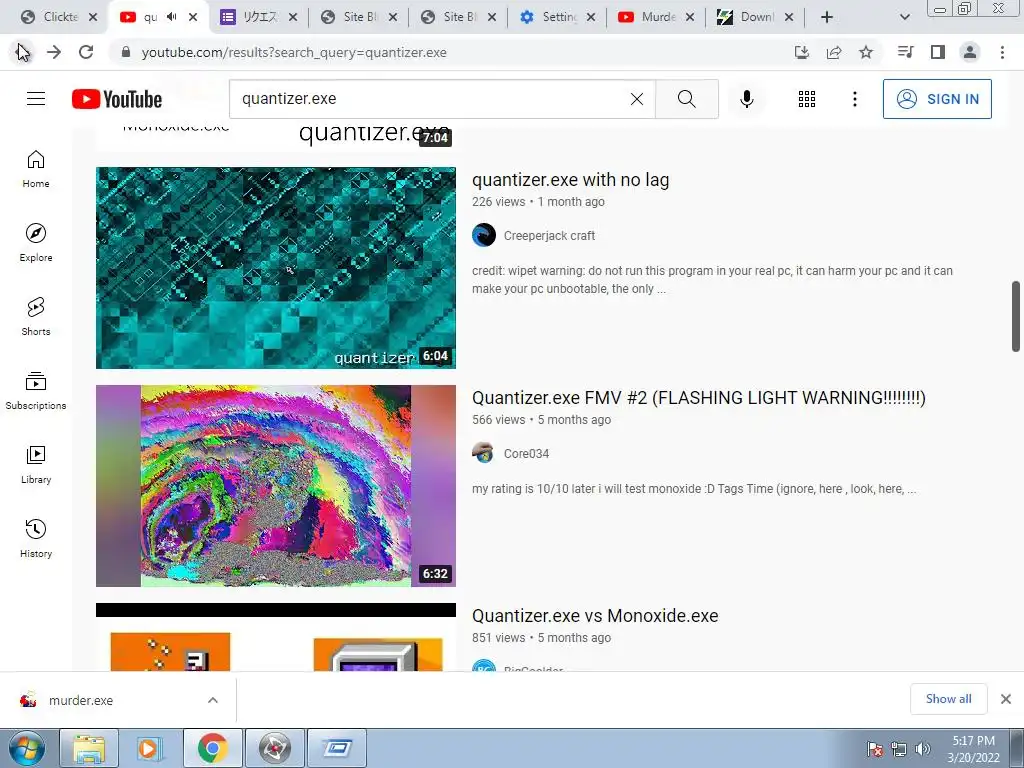Click the teal quantizer video thumbnail
1024x768 pixels.
276,268
